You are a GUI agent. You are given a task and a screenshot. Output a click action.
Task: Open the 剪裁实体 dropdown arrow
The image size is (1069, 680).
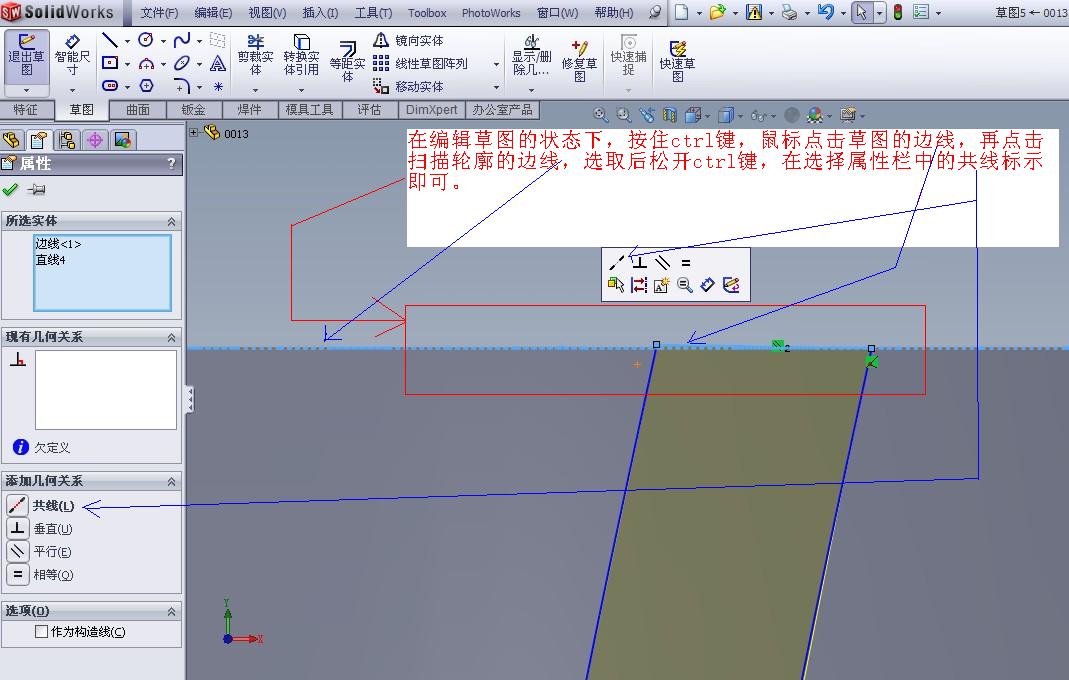(x=255, y=90)
